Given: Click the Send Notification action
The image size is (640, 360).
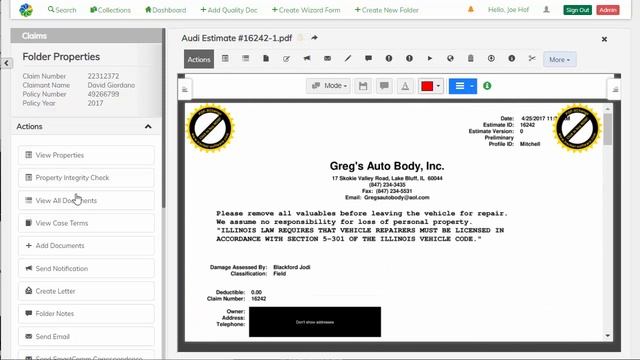Looking at the screenshot, I should click(x=86, y=269).
